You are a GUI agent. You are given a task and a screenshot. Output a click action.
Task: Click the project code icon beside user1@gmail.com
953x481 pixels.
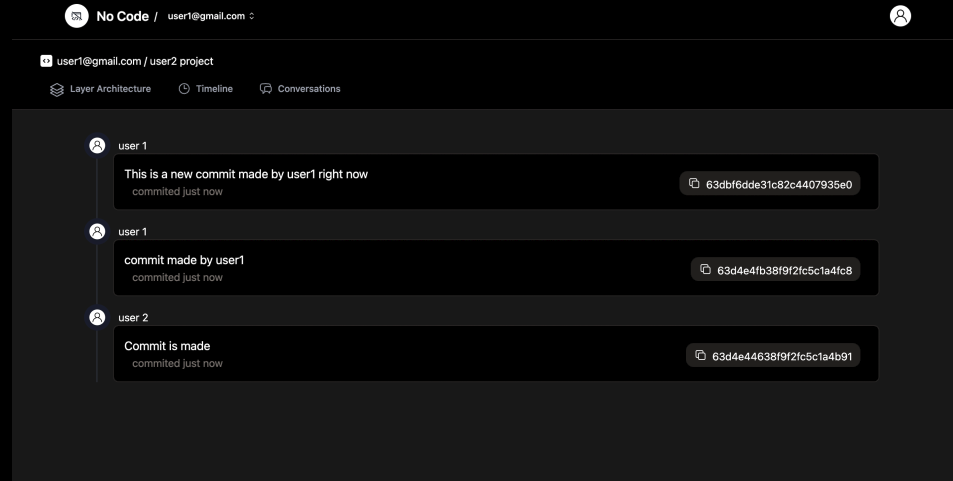point(45,61)
